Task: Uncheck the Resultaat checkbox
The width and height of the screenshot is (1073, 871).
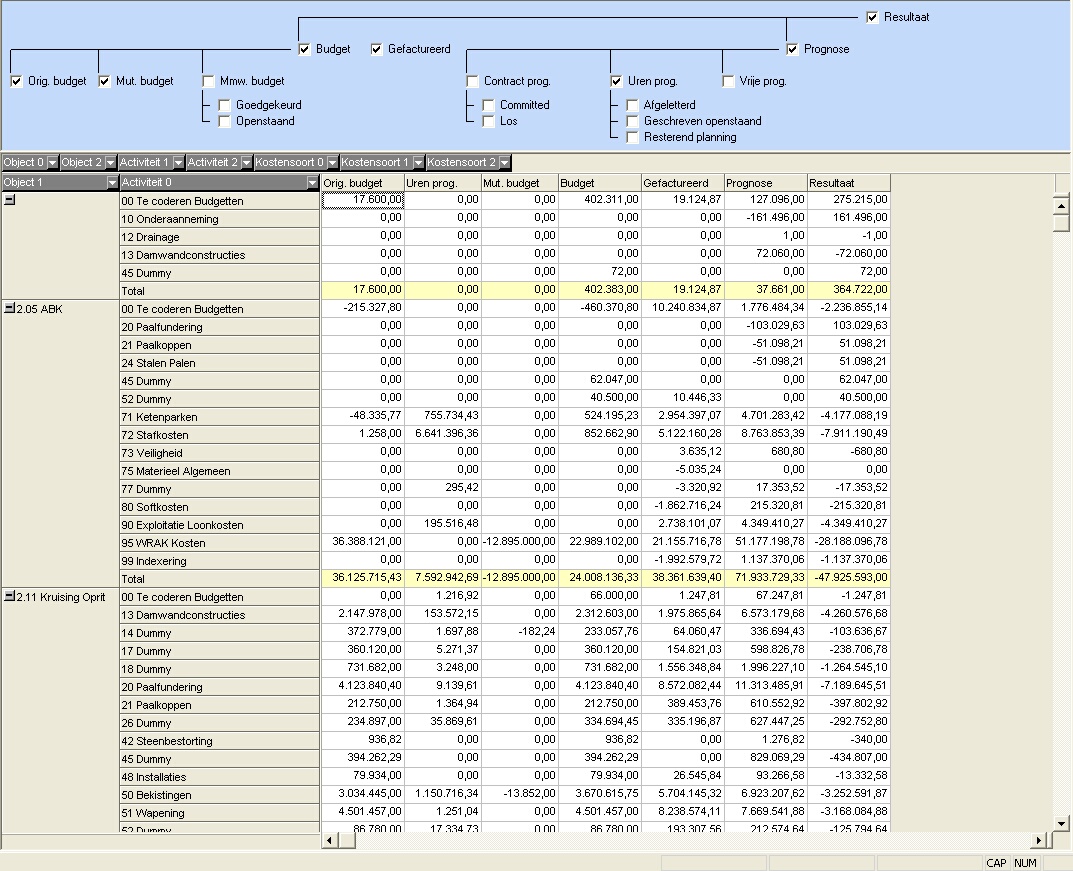Action: tap(872, 17)
